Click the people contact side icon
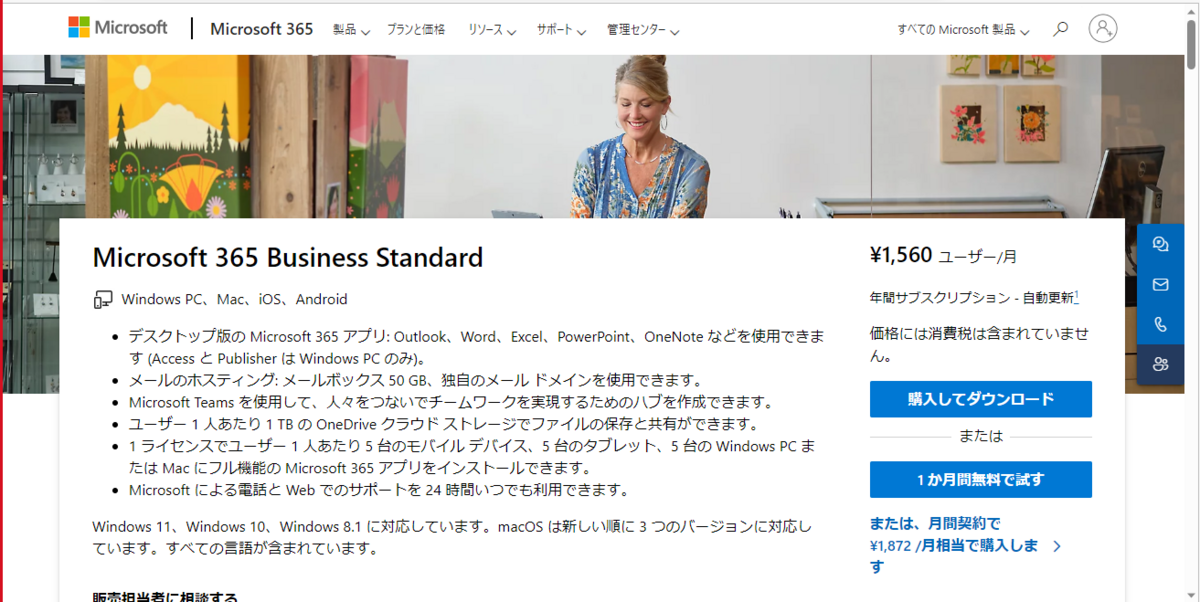Screen dimensions: 1200x602 coord(1160,364)
